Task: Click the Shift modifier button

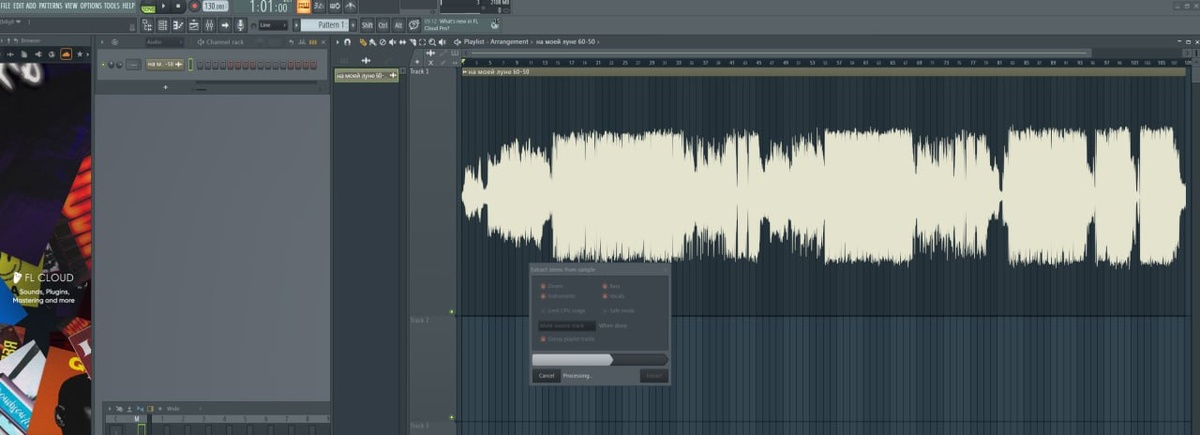Action: [x=367, y=24]
